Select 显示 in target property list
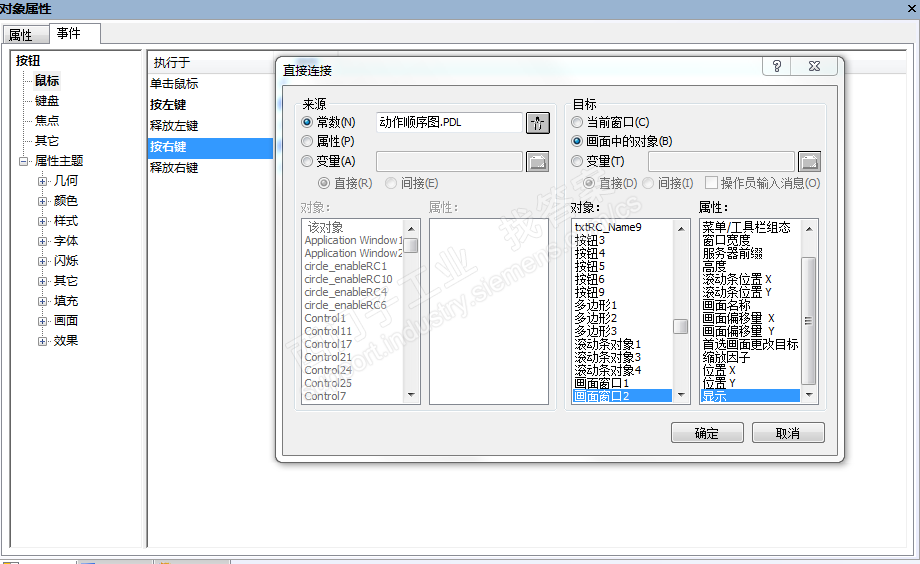This screenshot has width=920, height=564. 750,396
